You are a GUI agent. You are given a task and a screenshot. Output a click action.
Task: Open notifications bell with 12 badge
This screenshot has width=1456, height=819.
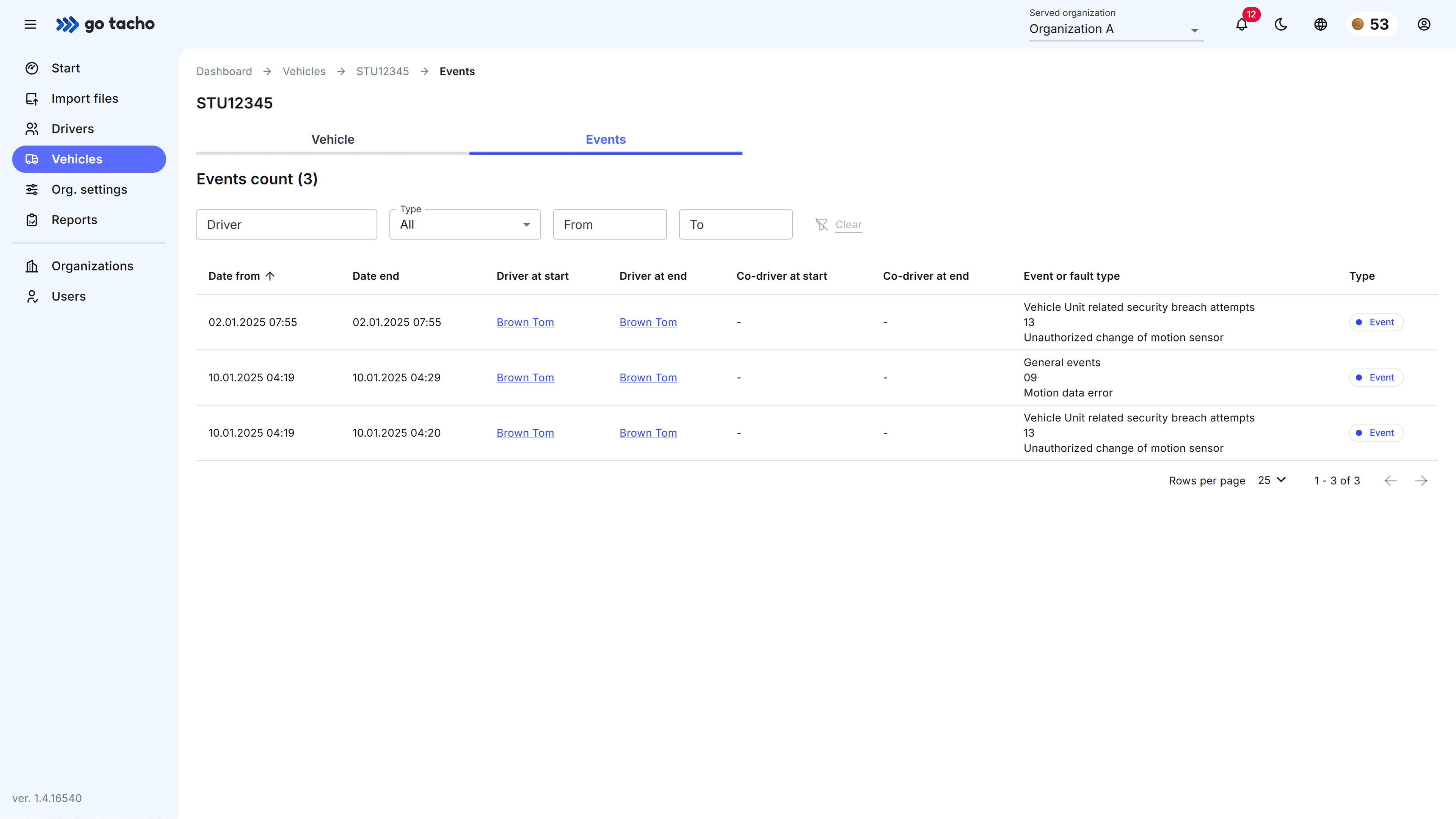[x=1241, y=24]
